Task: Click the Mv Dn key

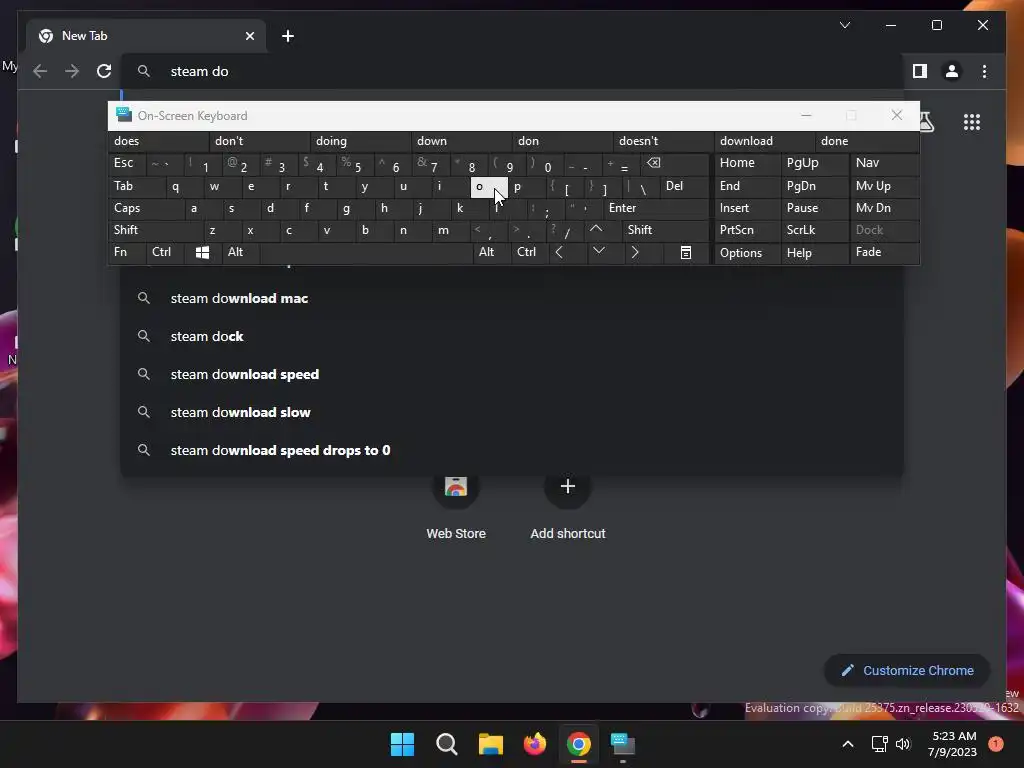Action: point(884,208)
